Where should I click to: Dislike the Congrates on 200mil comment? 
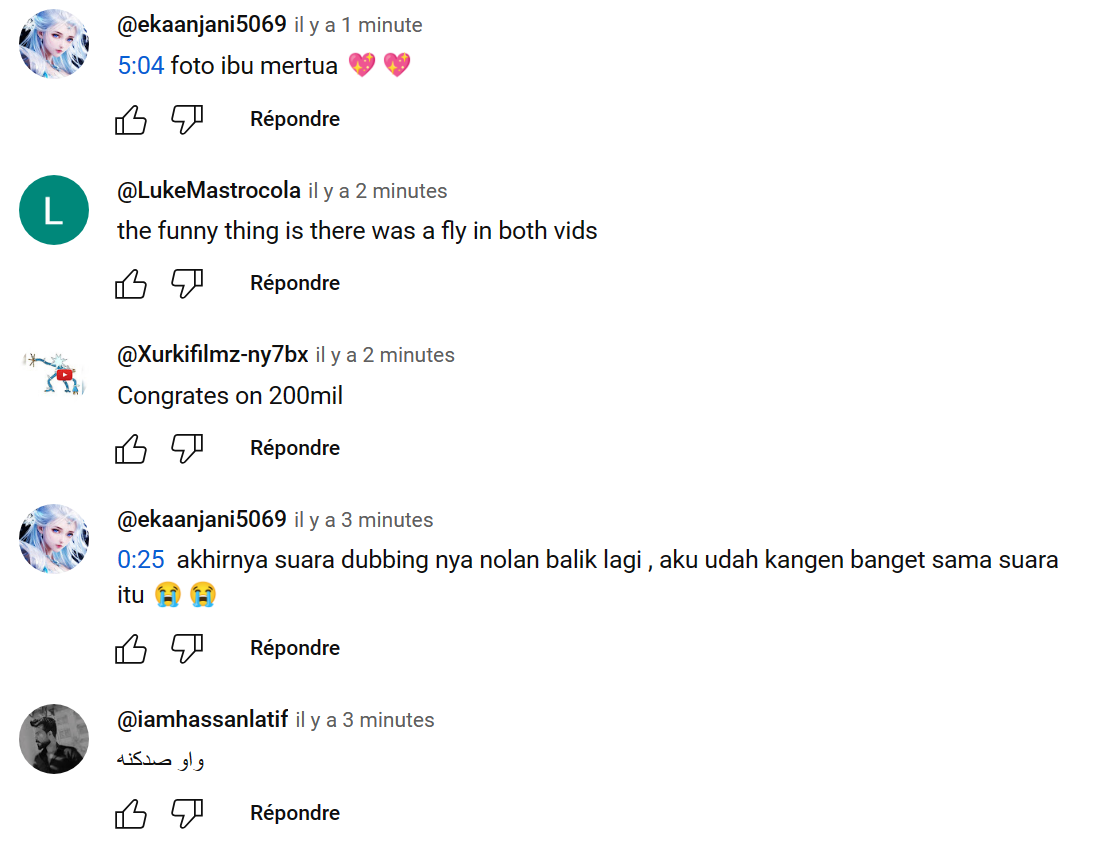click(x=187, y=448)
